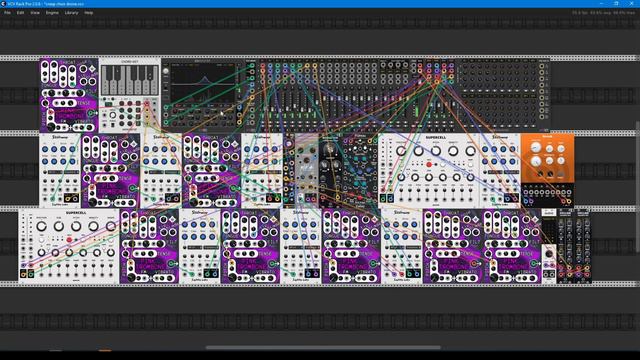This screenshot has width=640, height=360.
Task: Click diamond icon on top-row Pink Trombone module
Action: coord(93,69)
